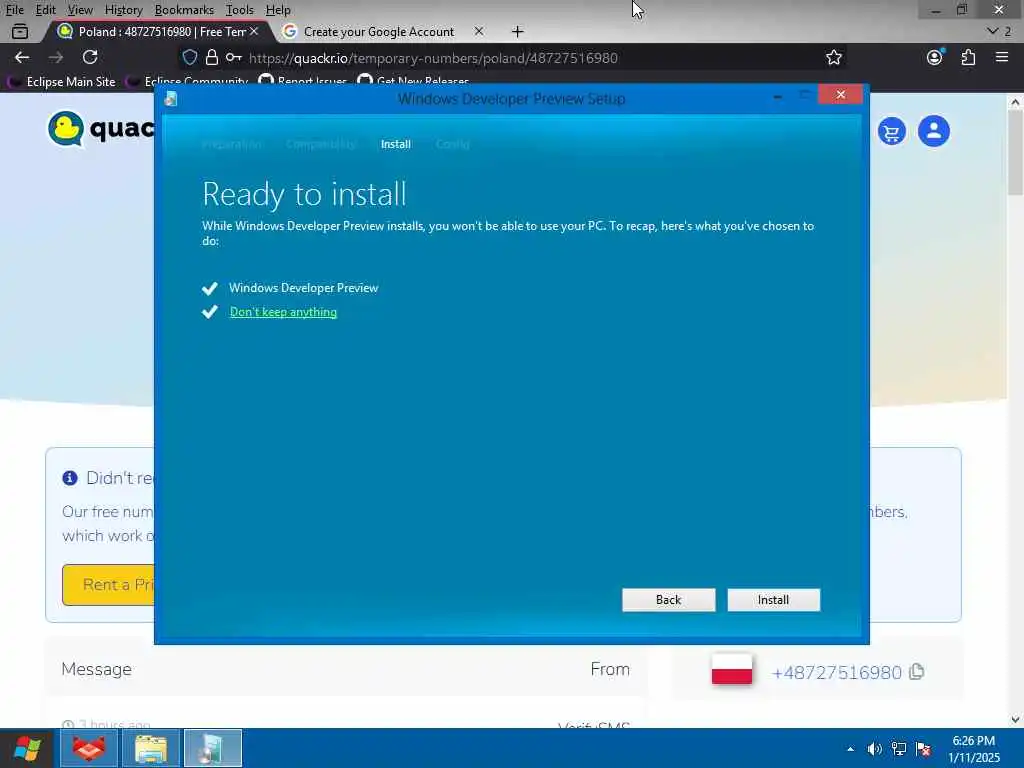This screenshot has width=1024, height=768.
Task: Click the setup window title bar icon
Action: (171, 99)
